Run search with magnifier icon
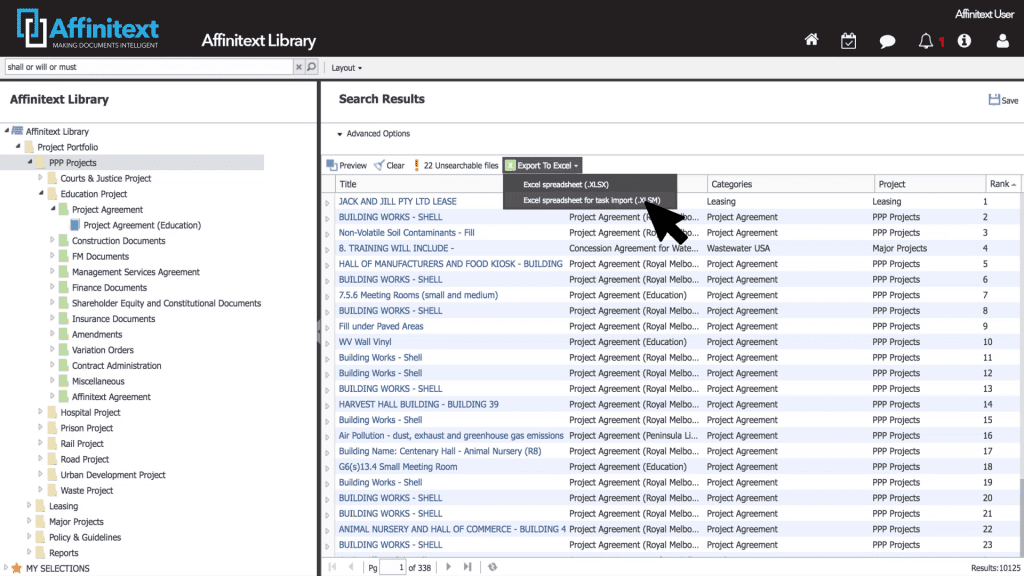Screen dimensions: 1024x576 click(312, 67)
